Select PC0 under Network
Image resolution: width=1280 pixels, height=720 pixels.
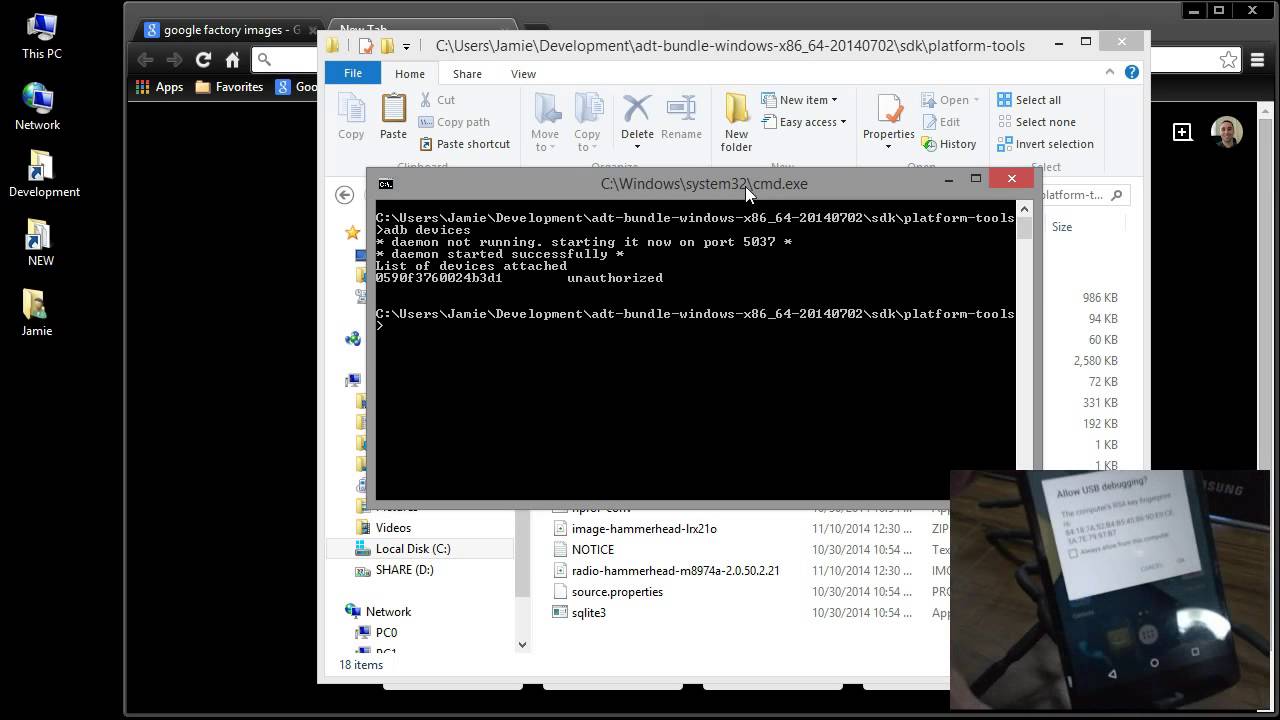(x=386, y=633)
